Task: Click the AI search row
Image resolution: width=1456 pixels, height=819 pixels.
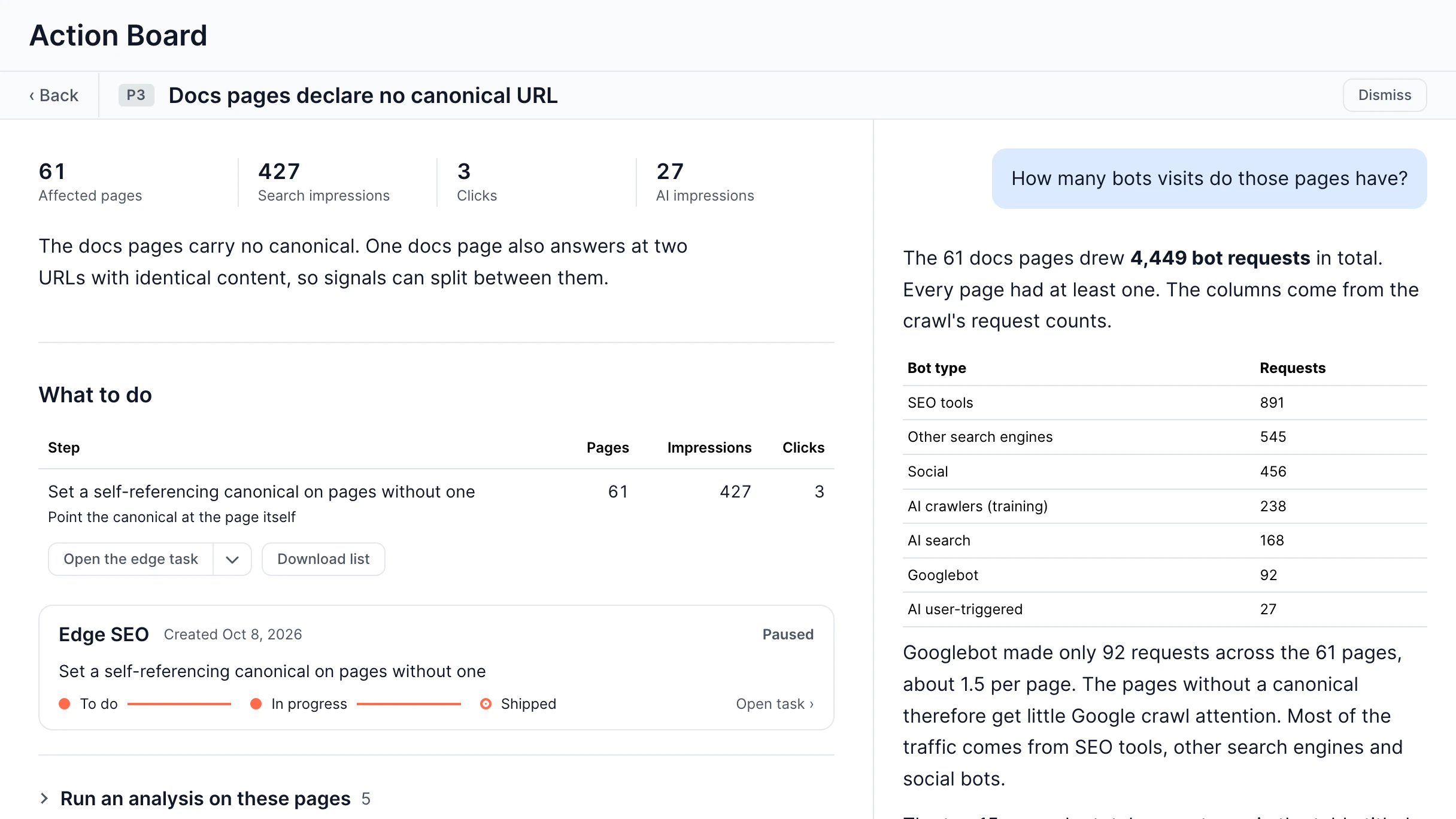Action: pos(1164,541)
